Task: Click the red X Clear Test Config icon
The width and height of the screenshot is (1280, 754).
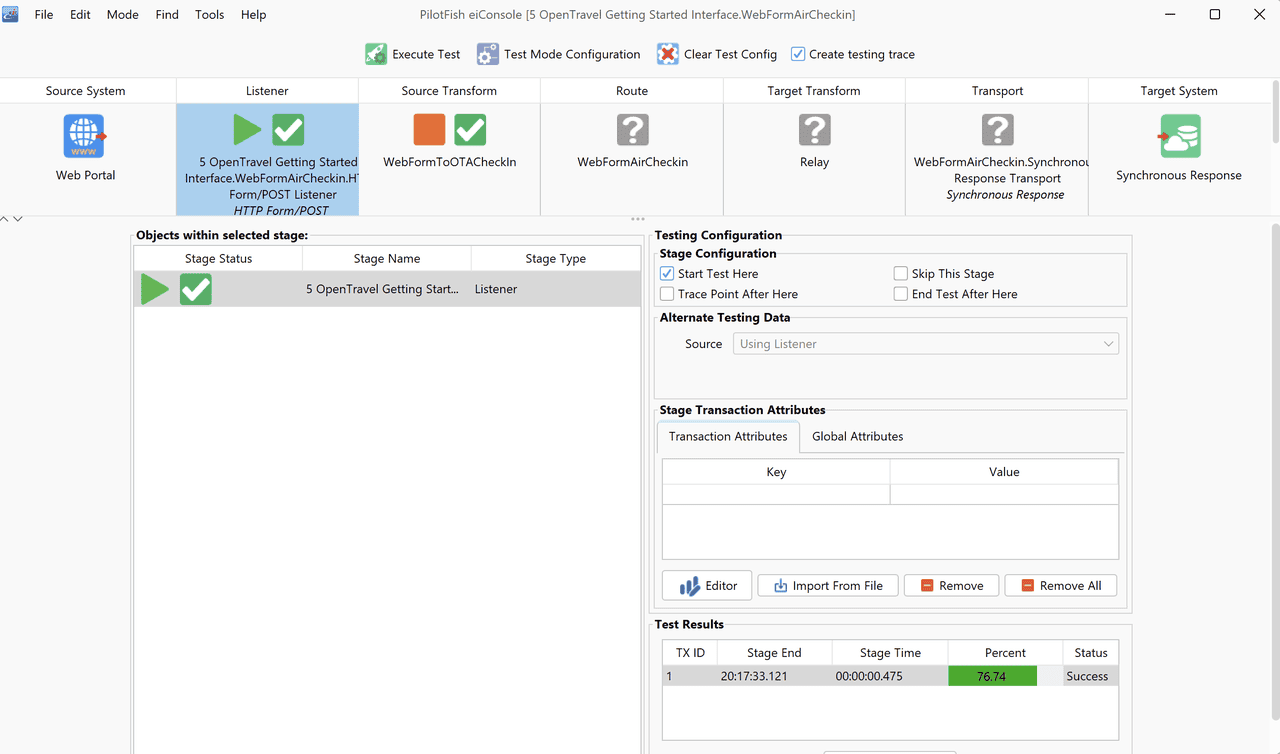Action: 667,54
